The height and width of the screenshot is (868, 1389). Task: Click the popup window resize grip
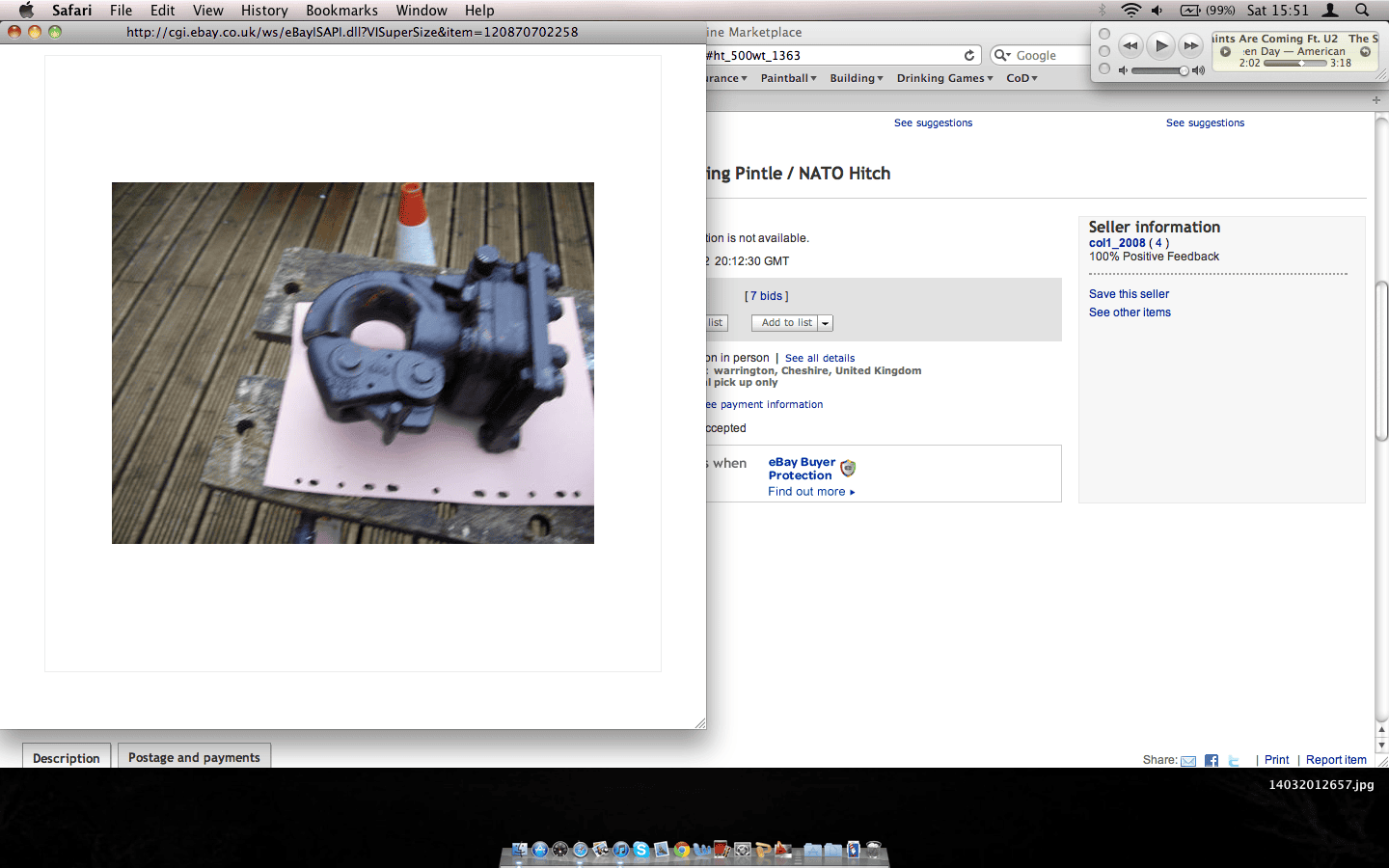[x=699, y=722]
